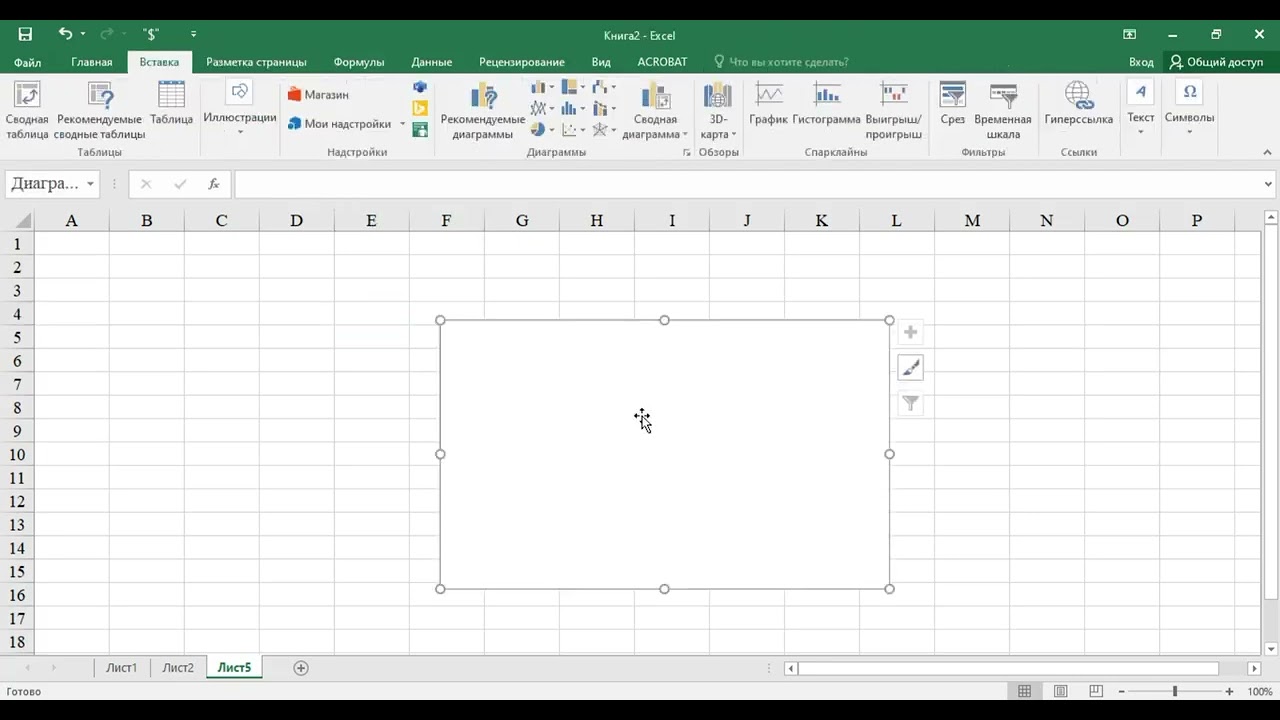Image resolution: width=1280 pixels, height=720 pixels.
Task: Open chart filters funnel button
Action: point(910,403)
